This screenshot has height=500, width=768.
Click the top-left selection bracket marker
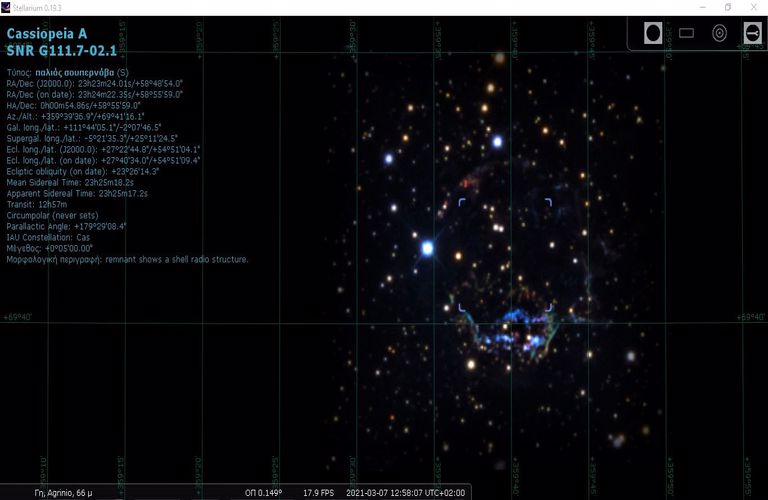[462, 203]
